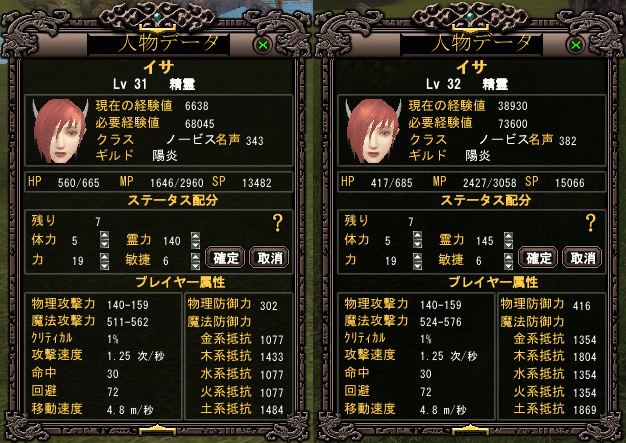
Task: Close the right Lv 32 character data window
Action: tap(575, 45)
